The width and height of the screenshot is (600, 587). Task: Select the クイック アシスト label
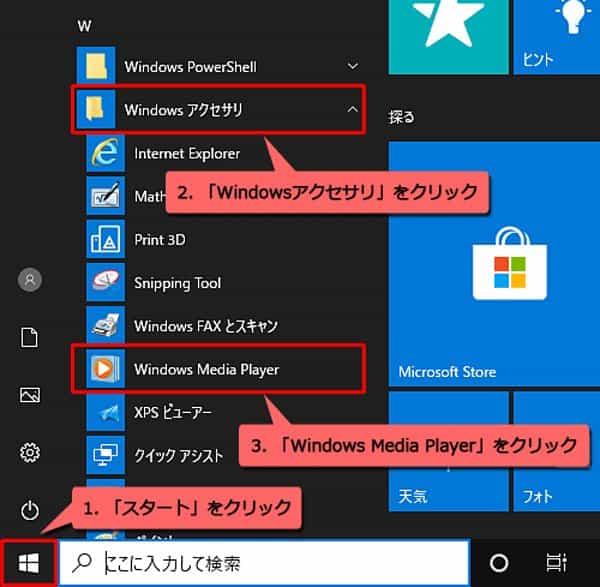pos(179,456)
